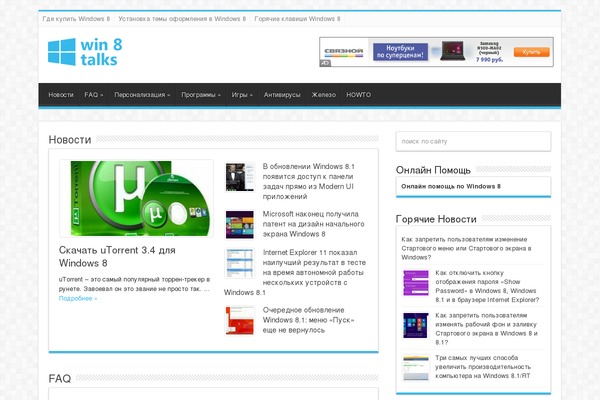
Task: Open the Microsoft patent news thumbnail
Action: pos(240,224)
